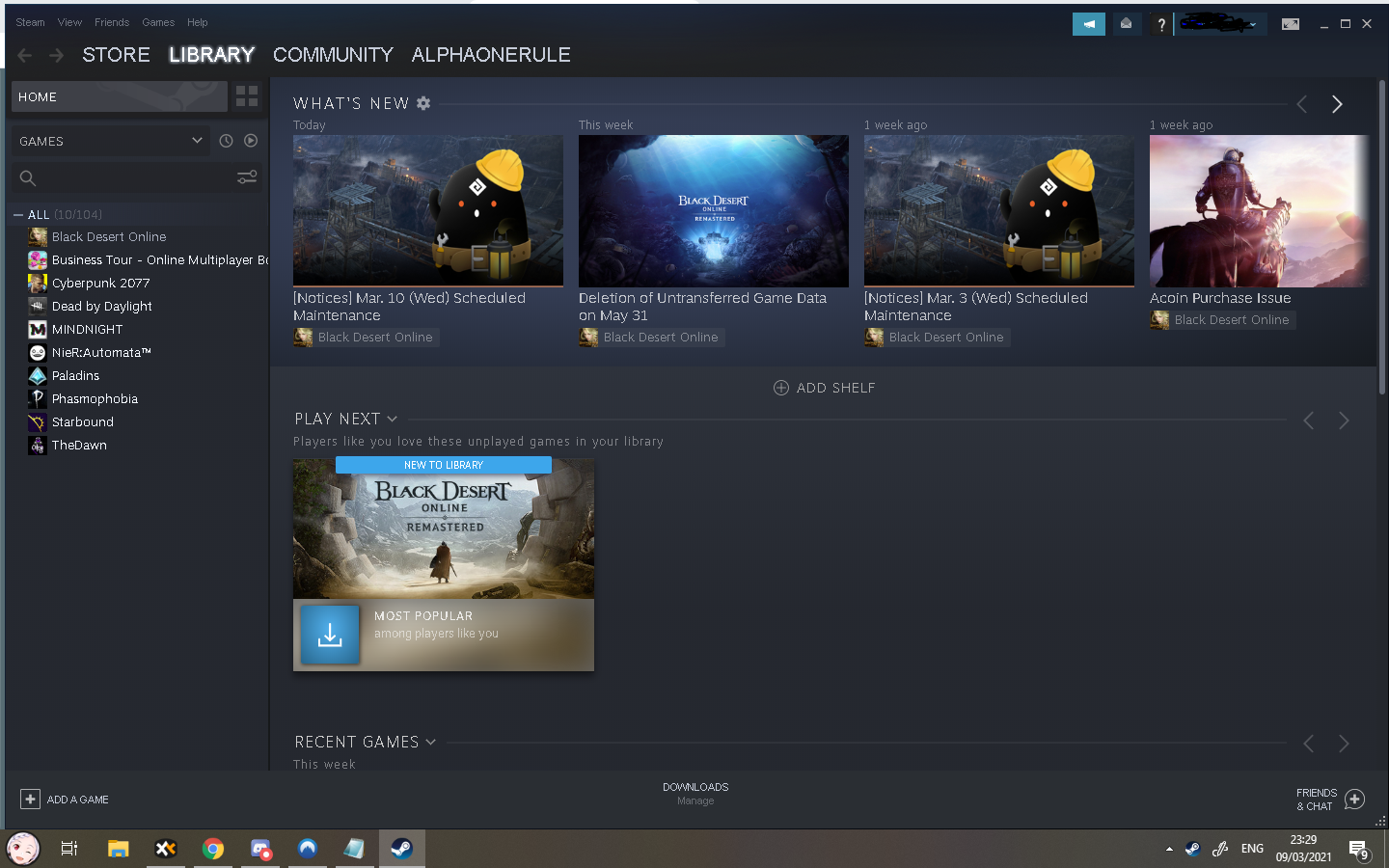1389x868 pixels.
Task: Open the GAMES filter dropdown
Action: 112,141
